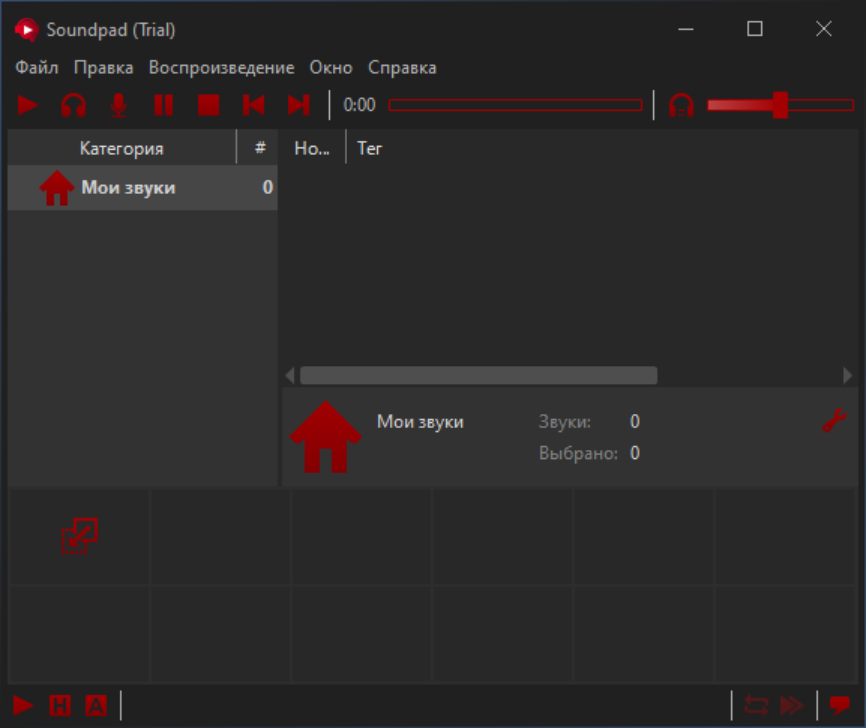Image resolution: width=866 pixels, height=728 pixels.
Task: Stop playback with the square button
Action: 209,105
